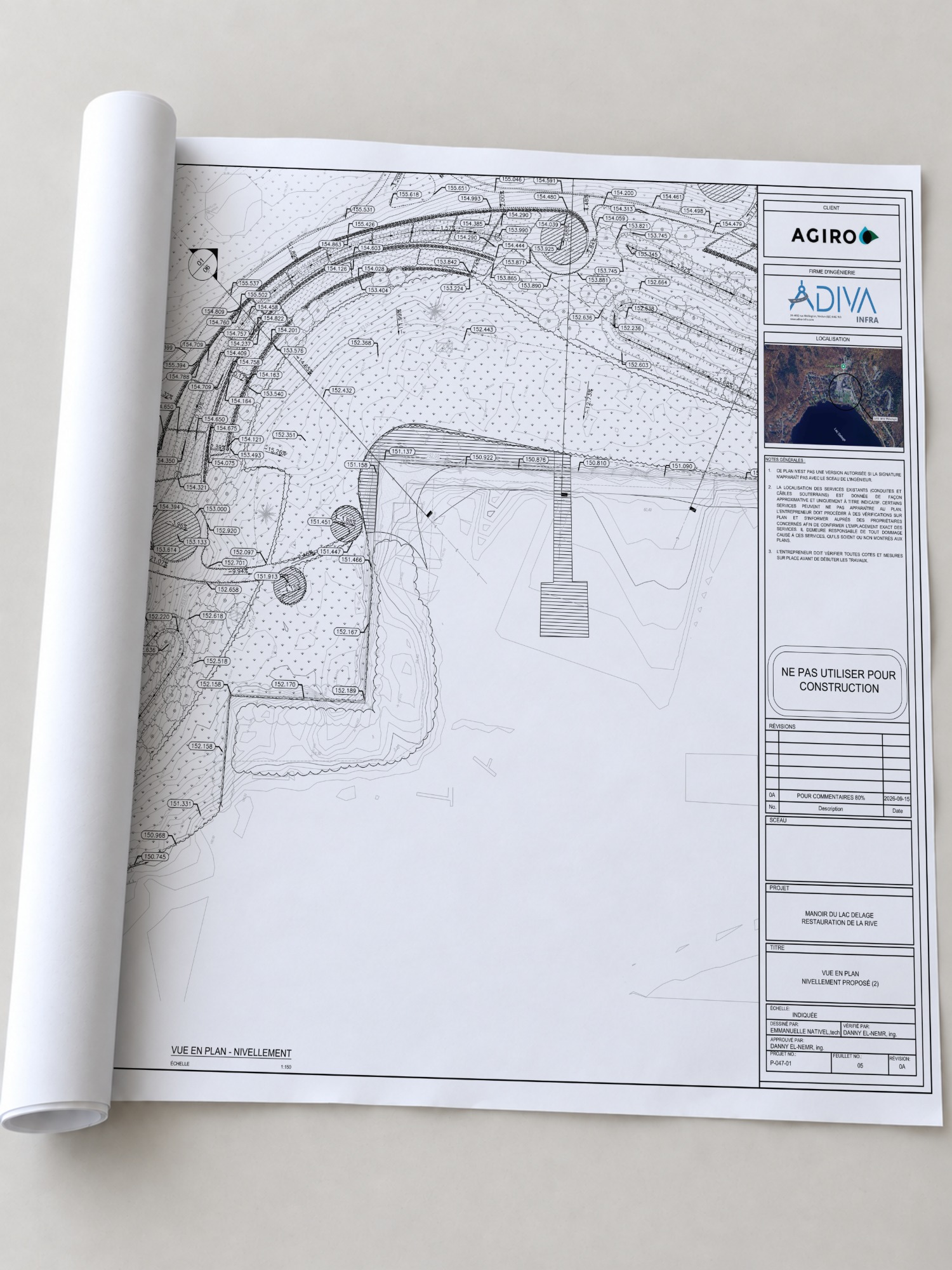Screen dimensions: 952x1270
Task: Click the NOTES GÉNÉRALES heading
Action: [x=785, y=460]
